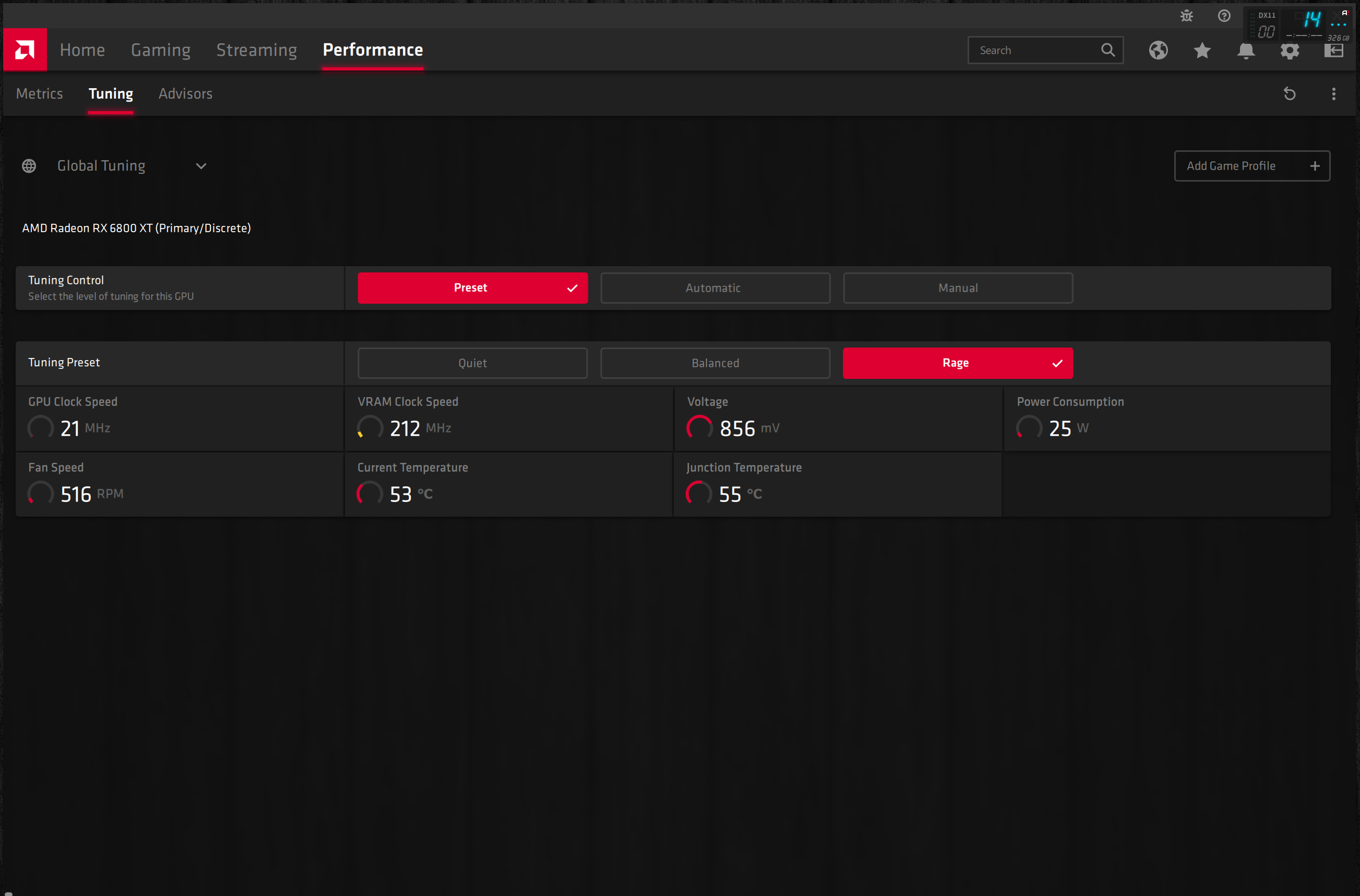Click the VRAM Clock Speed gauge
The height and width of the screenshot is (896, 1360).
(371, 428)
